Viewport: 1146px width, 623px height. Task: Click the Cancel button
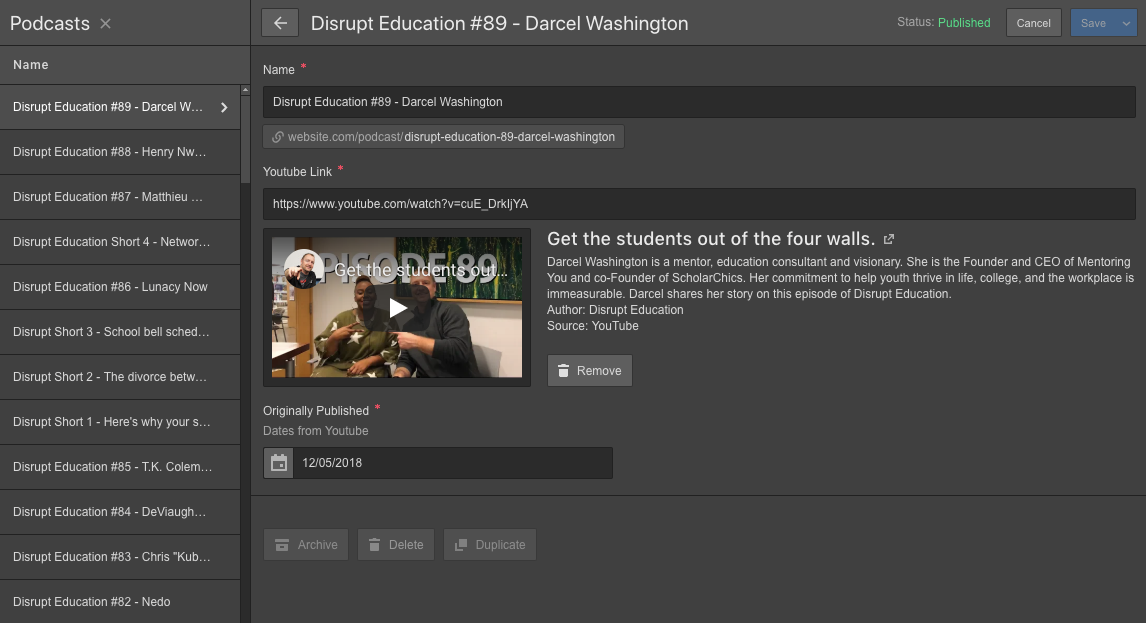pos(1033,23)
